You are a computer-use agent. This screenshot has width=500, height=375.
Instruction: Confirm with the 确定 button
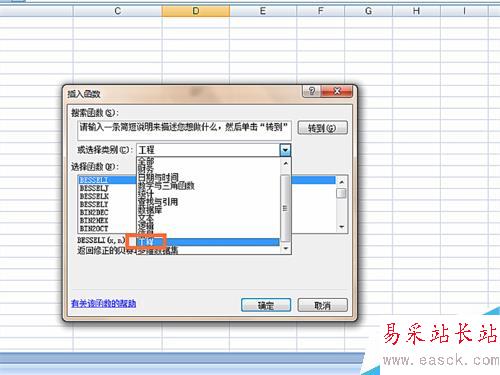(x=266, y=305)
